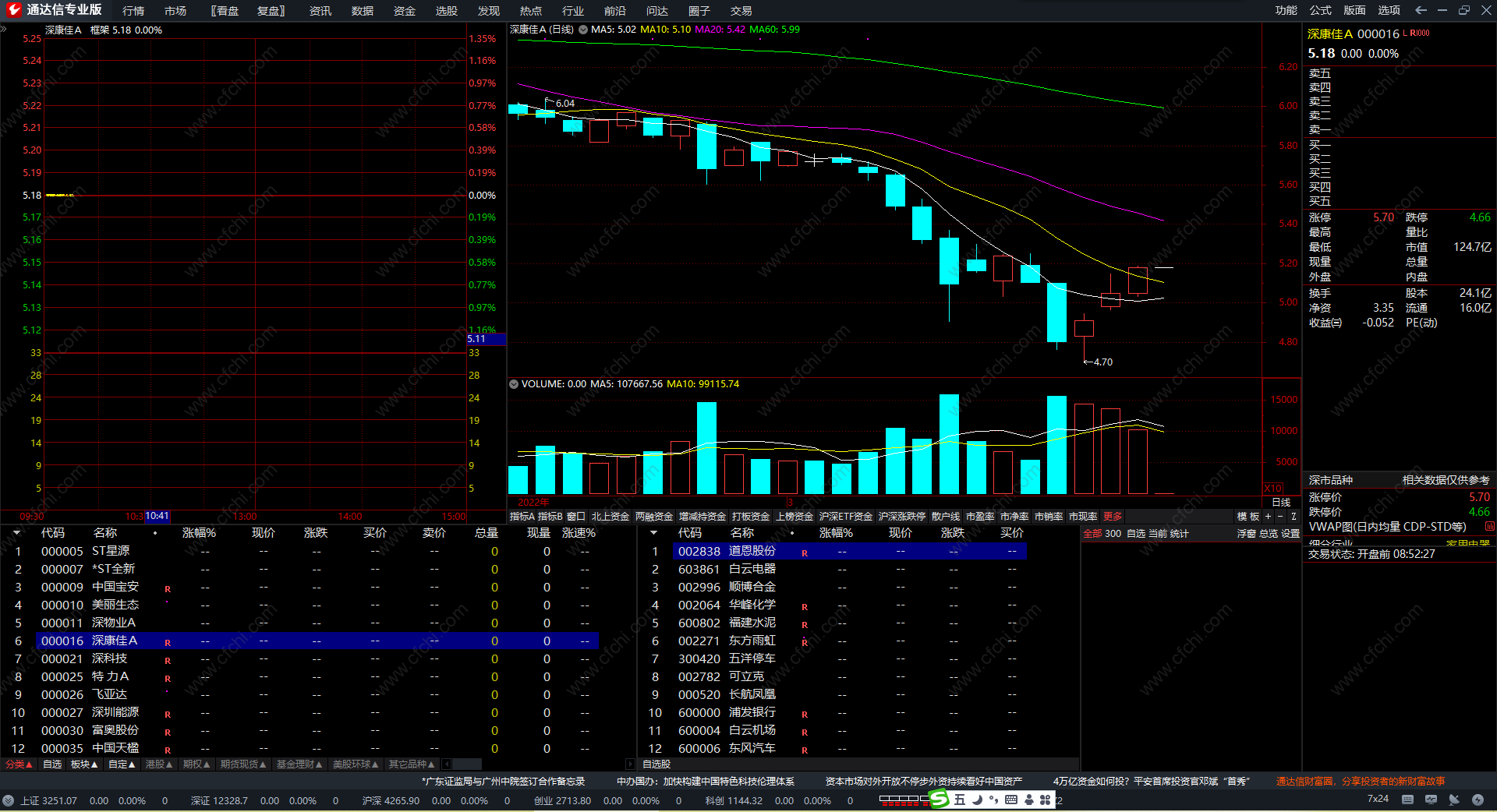Click the horizontal scrollbar thumb after the 其它品种 tab
The image size is (1497, 812).
pyautogui.click(x=466, y=764)
